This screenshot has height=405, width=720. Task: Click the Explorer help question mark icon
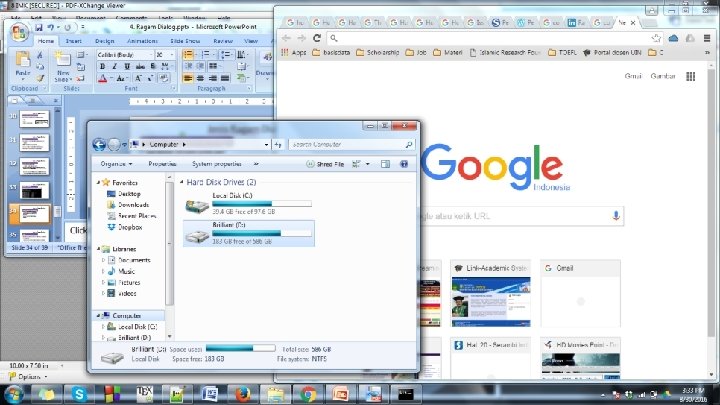coord(404,164)
